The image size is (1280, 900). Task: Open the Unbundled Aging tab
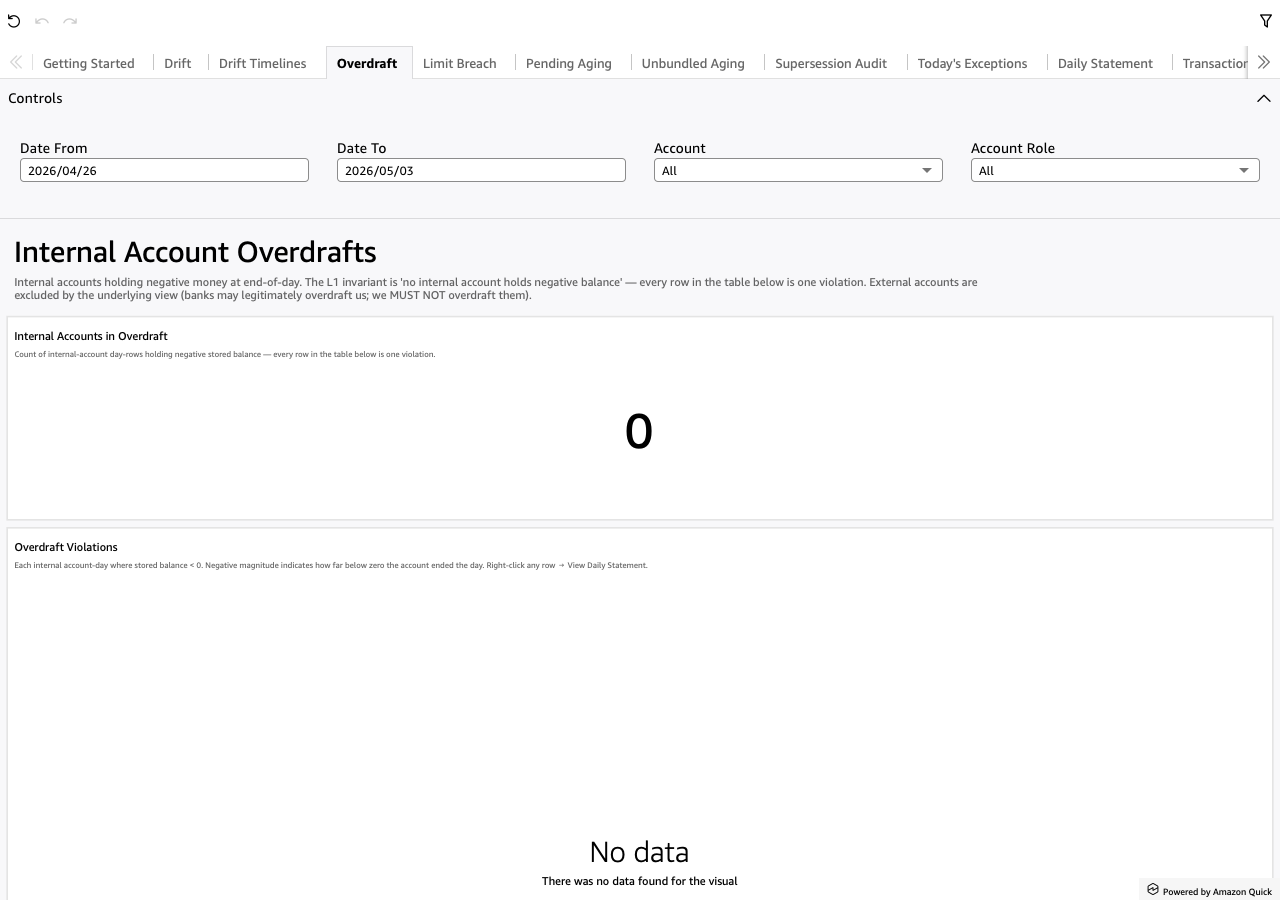pos(693,63)
